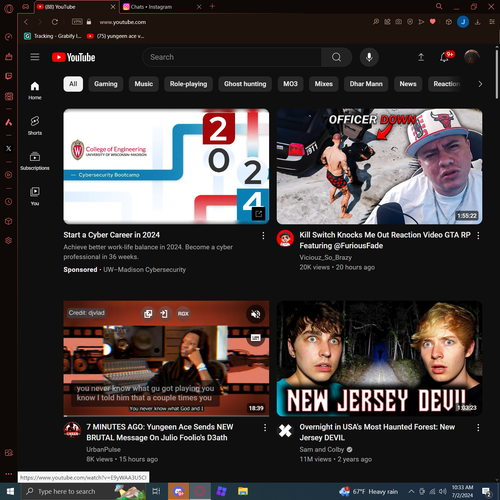Select the Gaming filter chip
This screenshot has height=500, width=500.
pyautogui.click(x=106, y=84)
